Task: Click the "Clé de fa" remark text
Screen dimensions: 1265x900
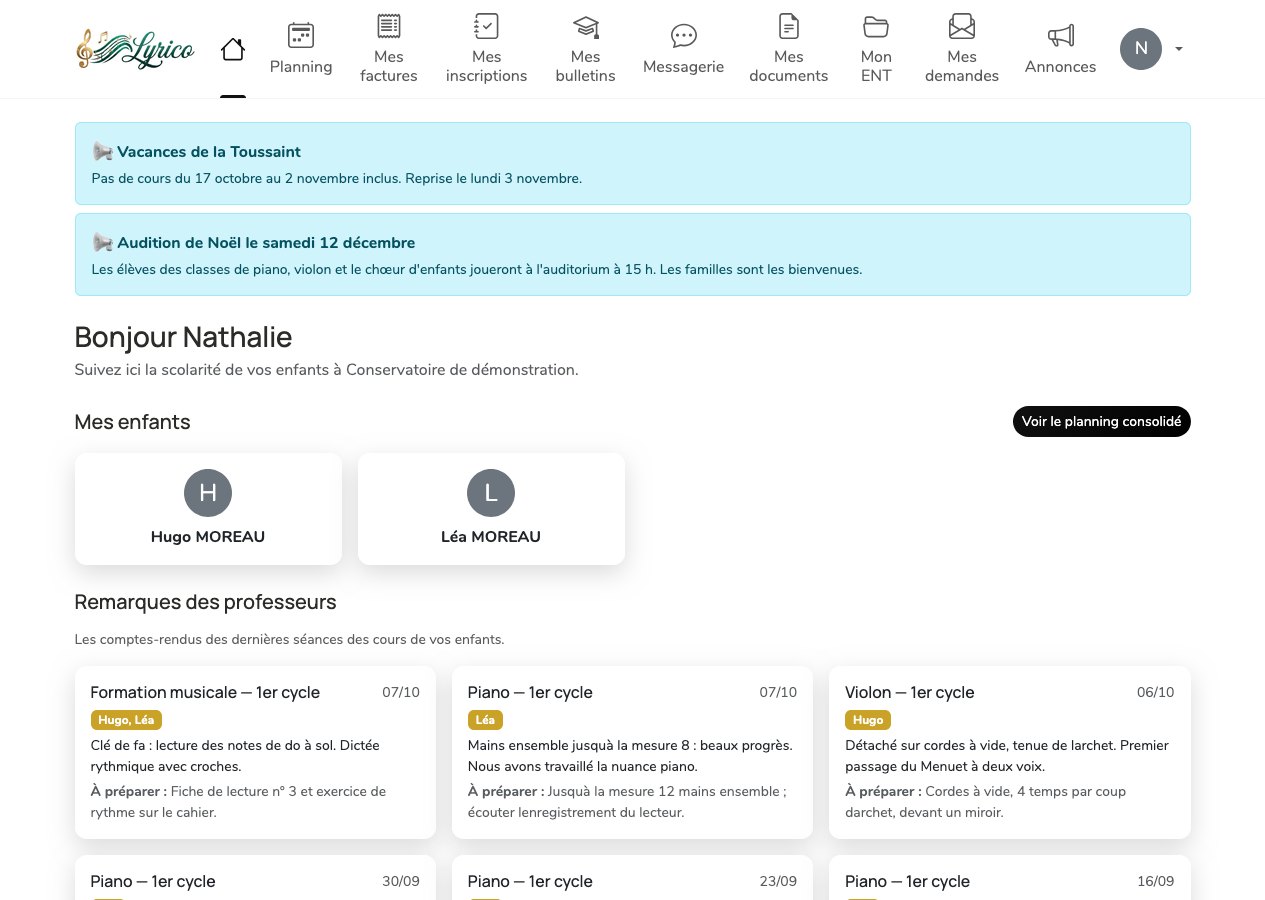Action: tap(235, 756)
